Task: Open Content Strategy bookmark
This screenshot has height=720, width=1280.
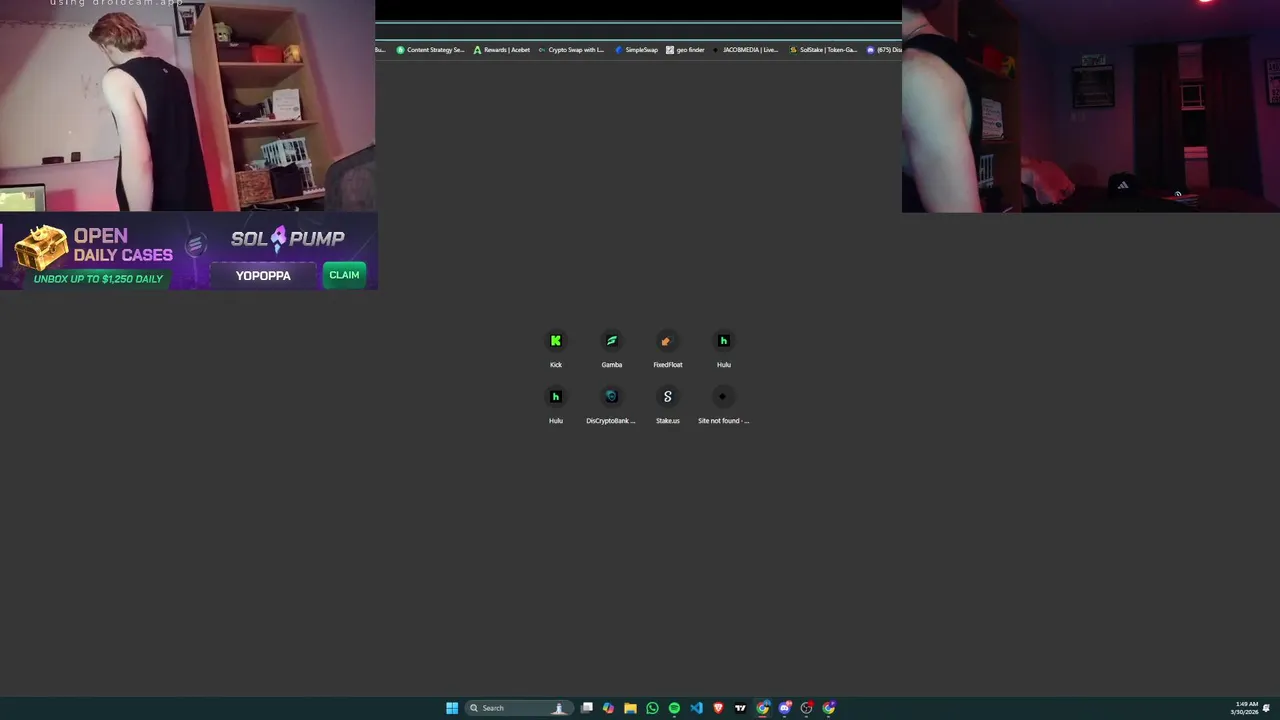Action: (430, 50)
